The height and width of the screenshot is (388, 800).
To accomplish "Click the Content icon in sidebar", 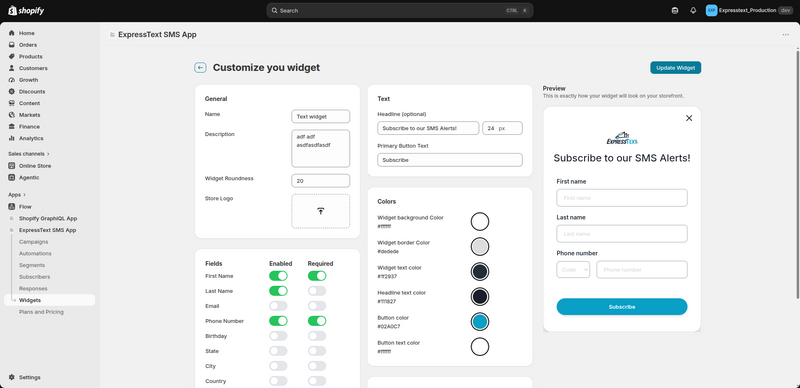I will [12, 103].
